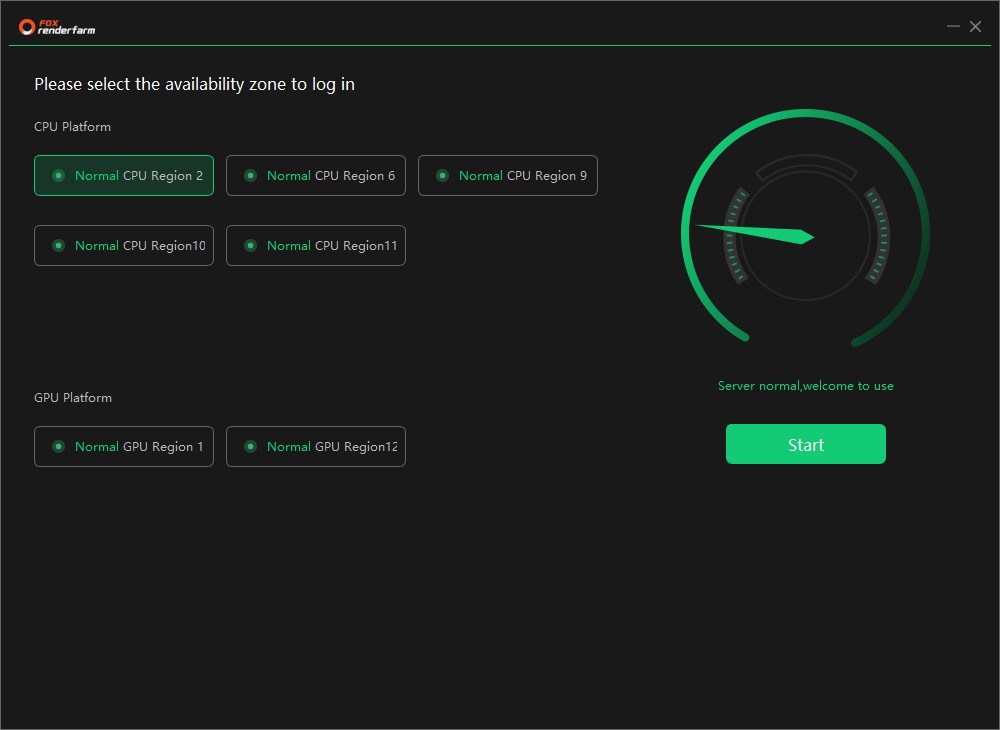Click the 'GPU Platform' heading
Viewport: 1000px width, 730px height.
73,397
